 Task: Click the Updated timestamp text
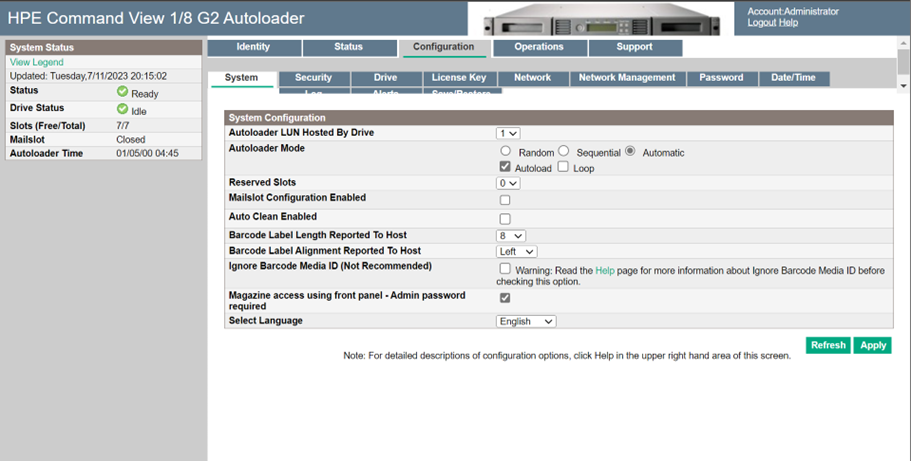point(88,76)
